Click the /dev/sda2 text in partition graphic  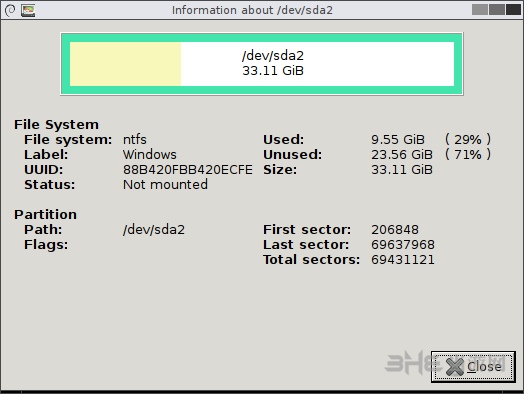tap(273, 55)
